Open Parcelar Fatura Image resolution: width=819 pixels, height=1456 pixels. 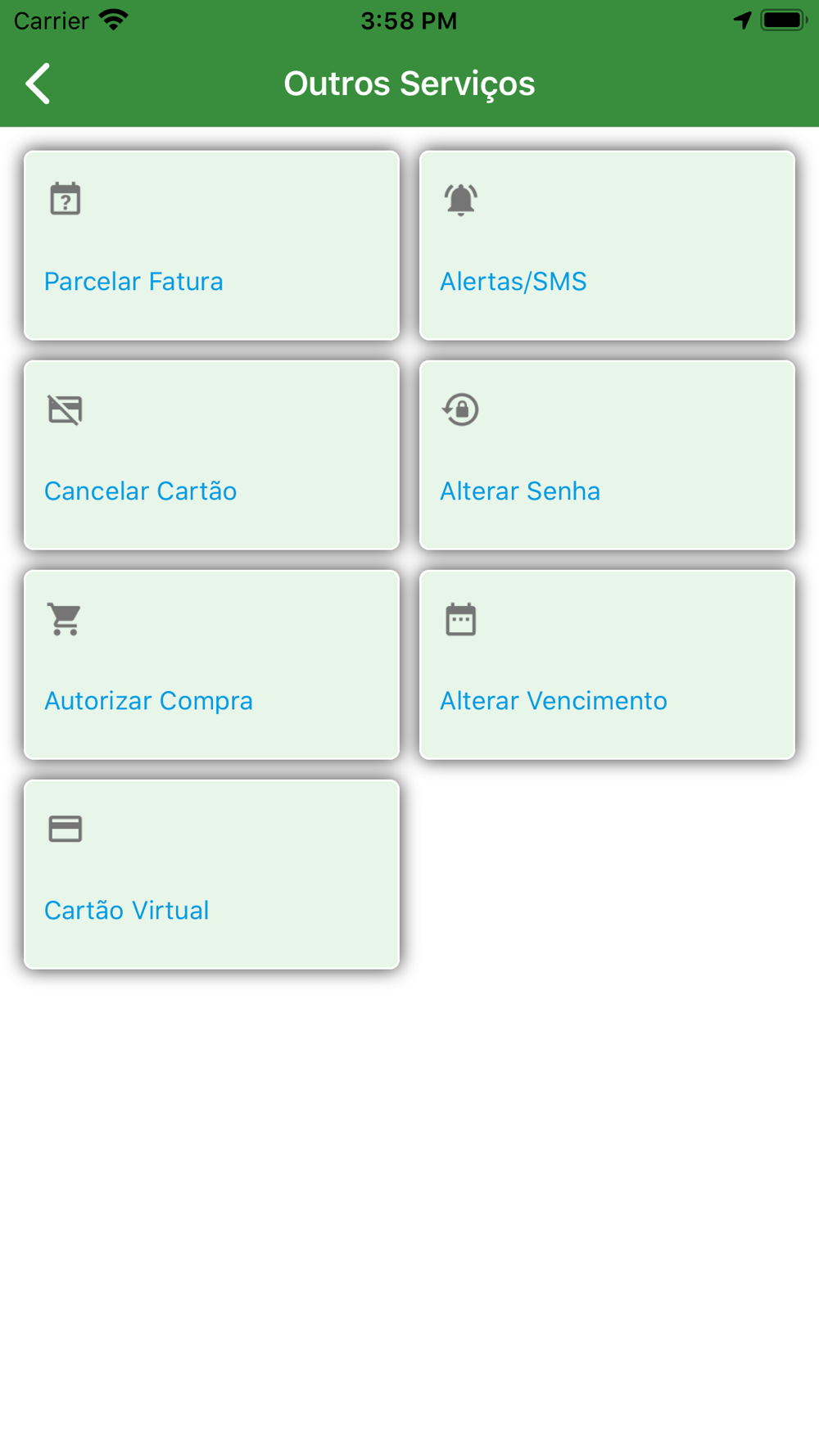tap(133, 282)
